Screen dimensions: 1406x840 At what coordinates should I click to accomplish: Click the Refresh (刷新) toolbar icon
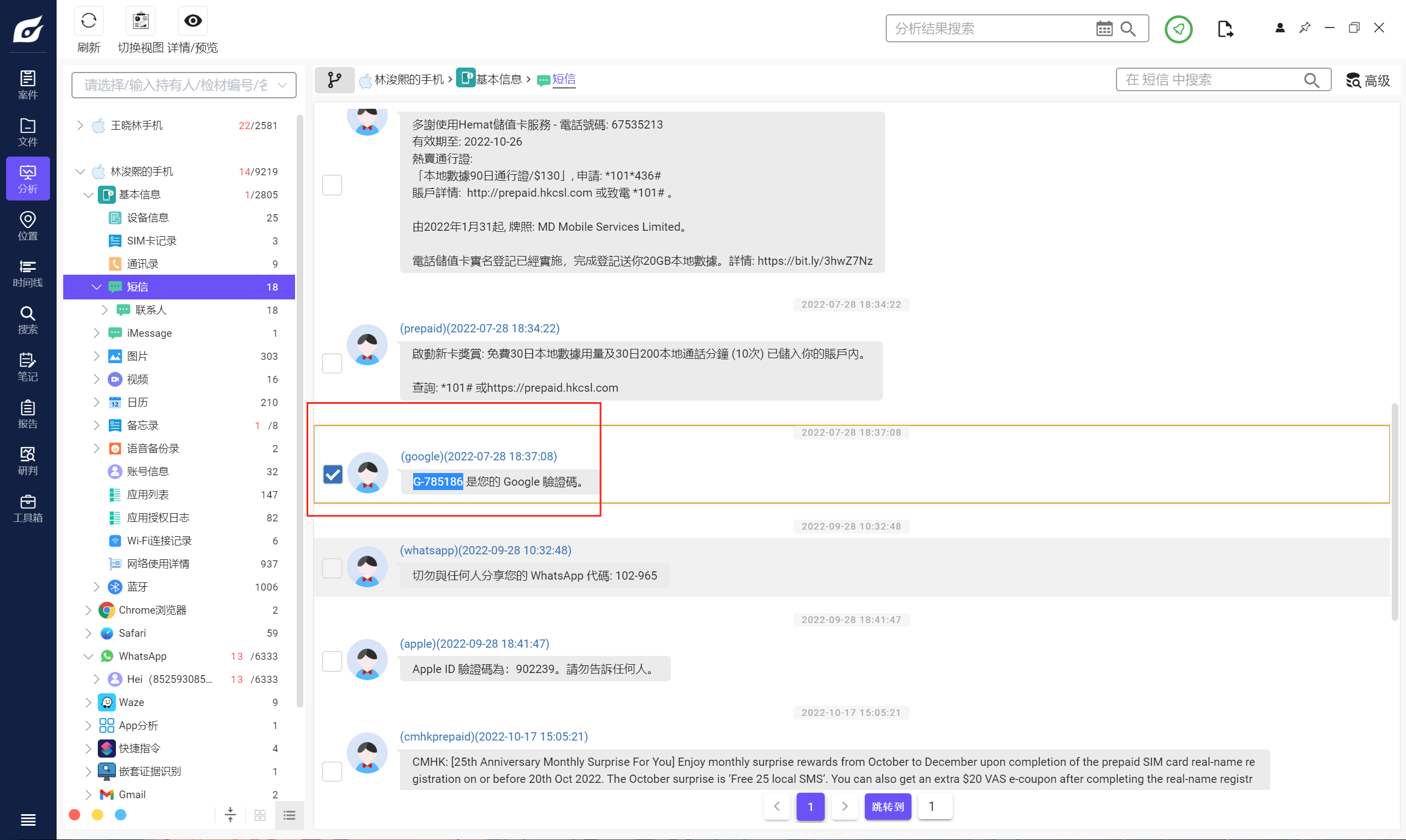coord(88,21)
